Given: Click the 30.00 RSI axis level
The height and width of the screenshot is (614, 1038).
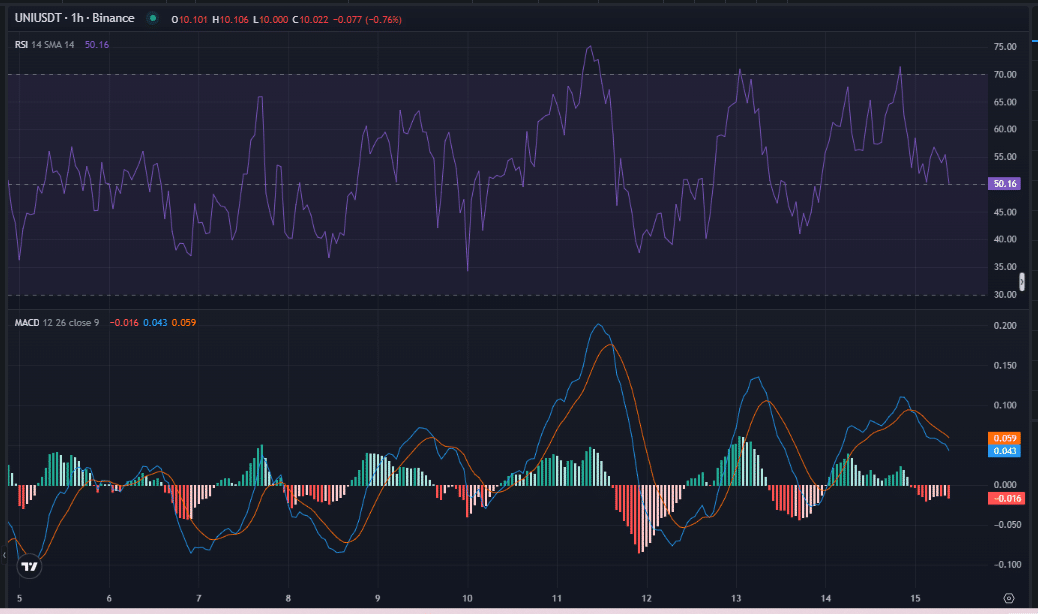Looking at the screenshot, I should (x=1005, y=294).
